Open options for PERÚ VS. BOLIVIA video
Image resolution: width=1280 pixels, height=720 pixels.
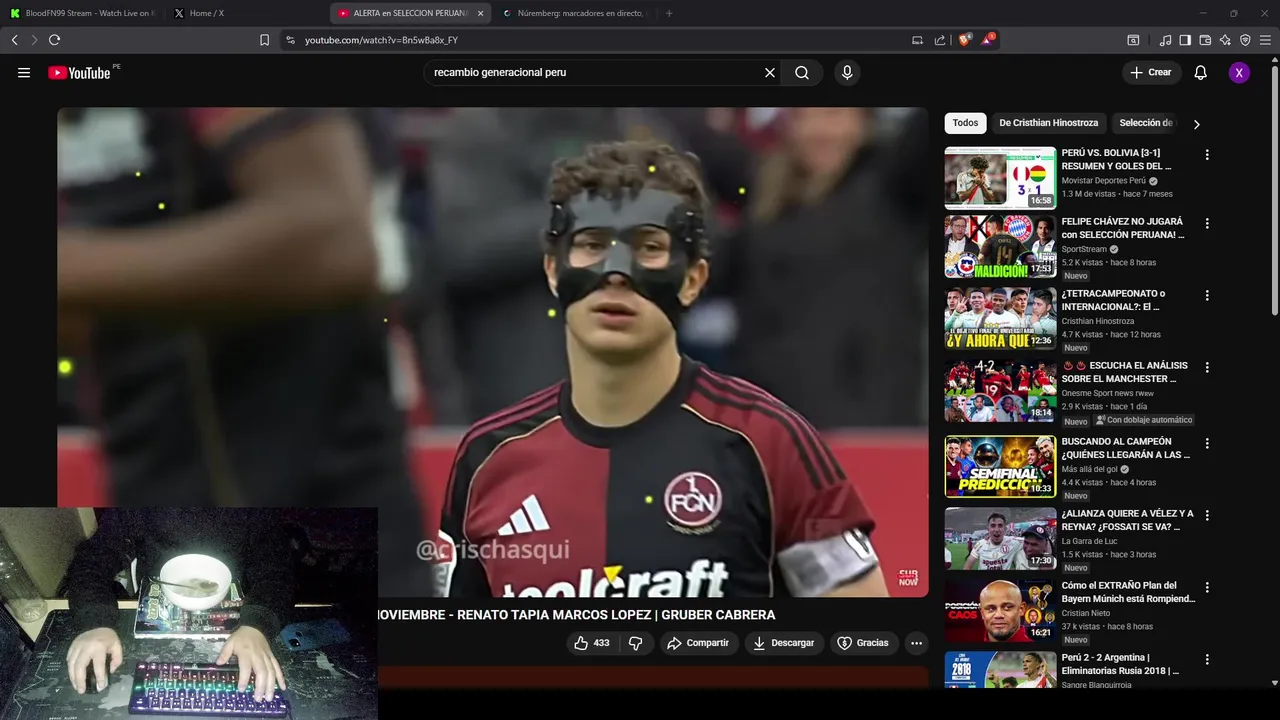(x=1207, y=155)
